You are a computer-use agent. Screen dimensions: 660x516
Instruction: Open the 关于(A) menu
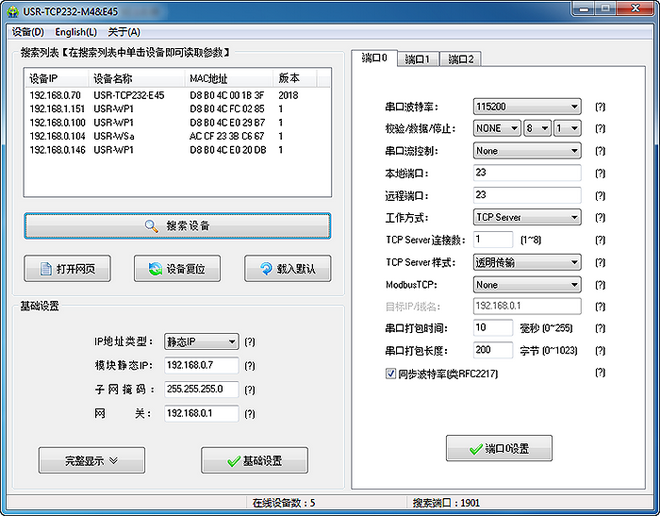(x=124, y=32)
